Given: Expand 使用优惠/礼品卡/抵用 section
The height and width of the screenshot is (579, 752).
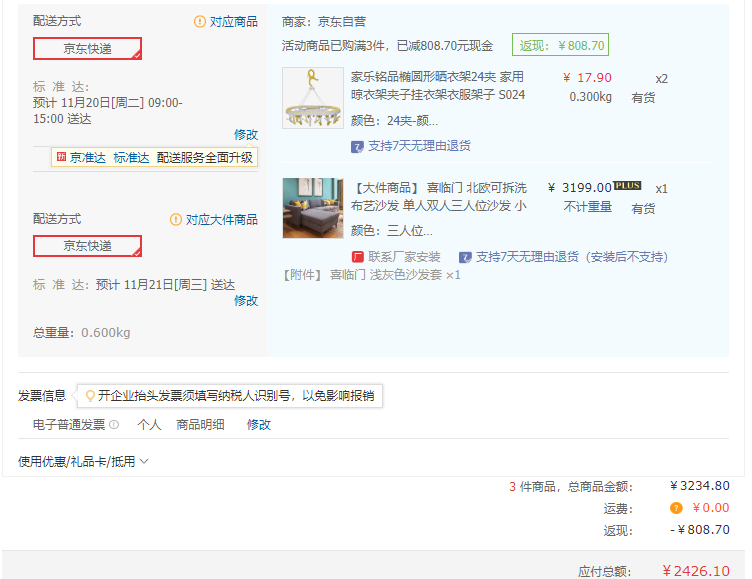Looking at the screenshot, I should point(83,461).
